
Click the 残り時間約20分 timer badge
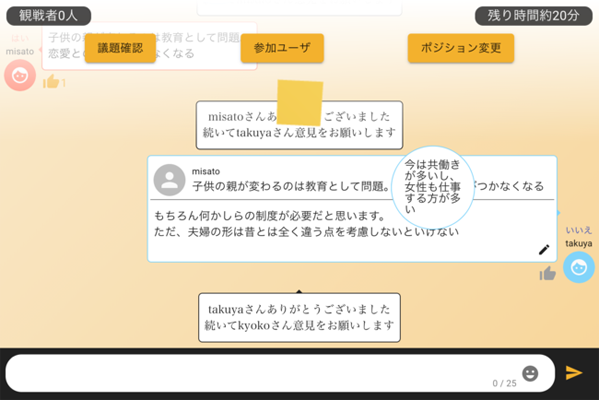coord(533,16)
